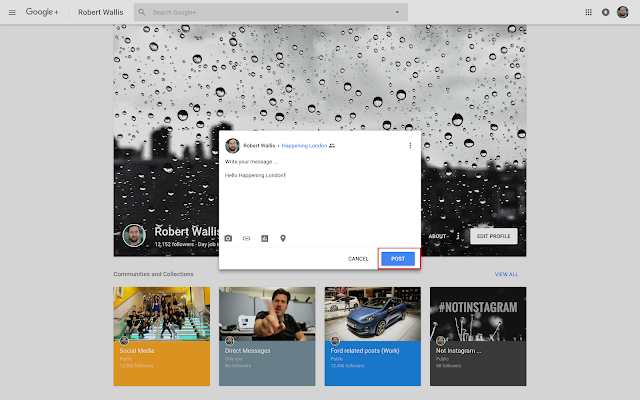Image resolution: width=640 pixels, height=400 pixels.
Task: Open the profile three-dot menu near About
Action: [458, 236]
